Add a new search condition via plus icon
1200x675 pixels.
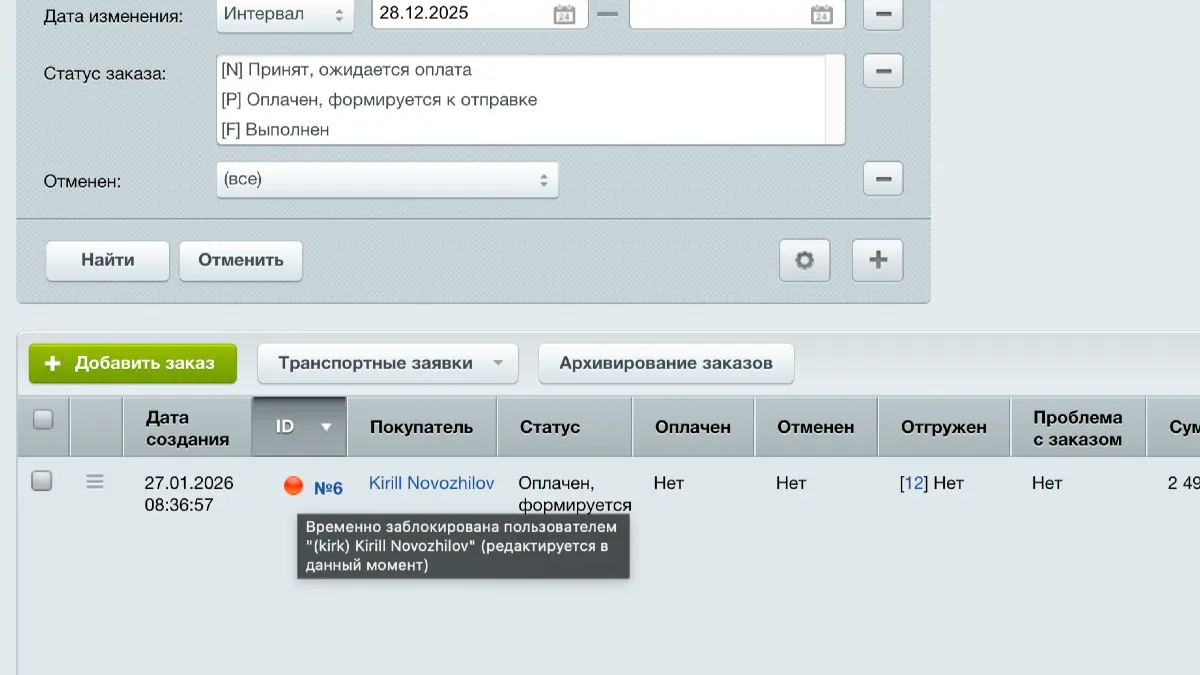pyautogui.click(x=877, y=259)
